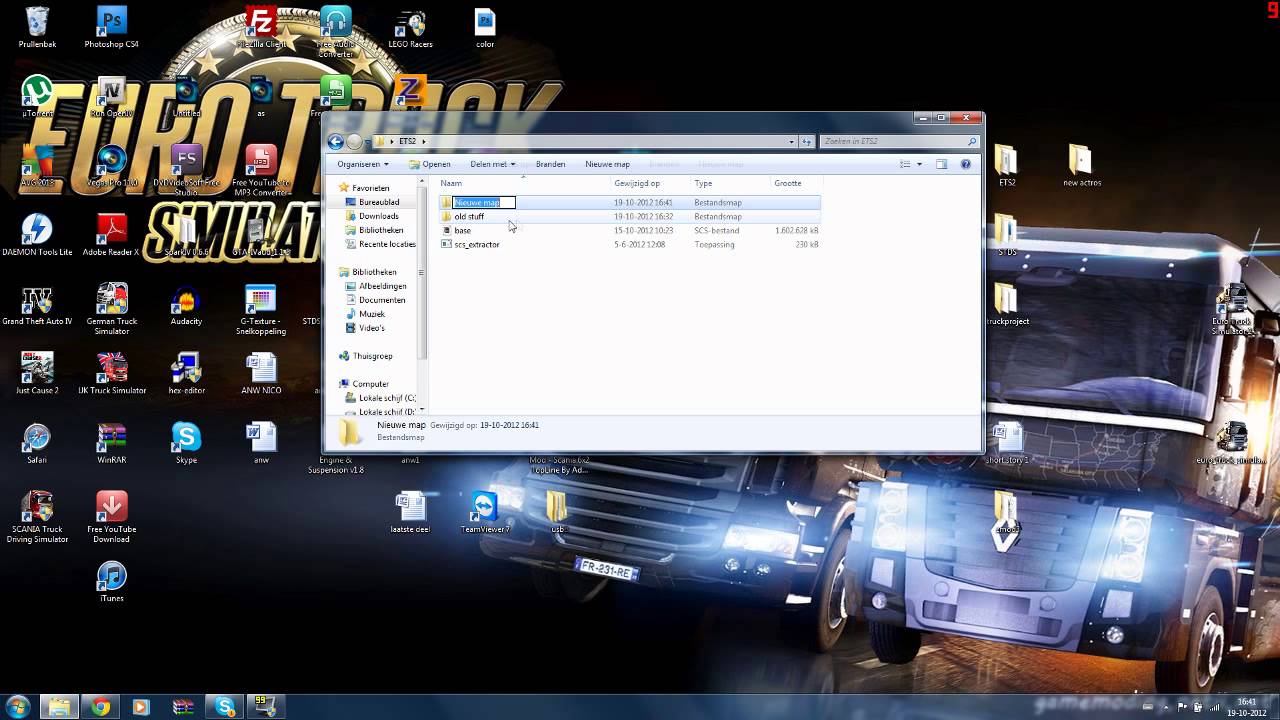Switch to Google Chrome on the taskbar
This screenshot has width=1280, height=720.
point(100,707)
